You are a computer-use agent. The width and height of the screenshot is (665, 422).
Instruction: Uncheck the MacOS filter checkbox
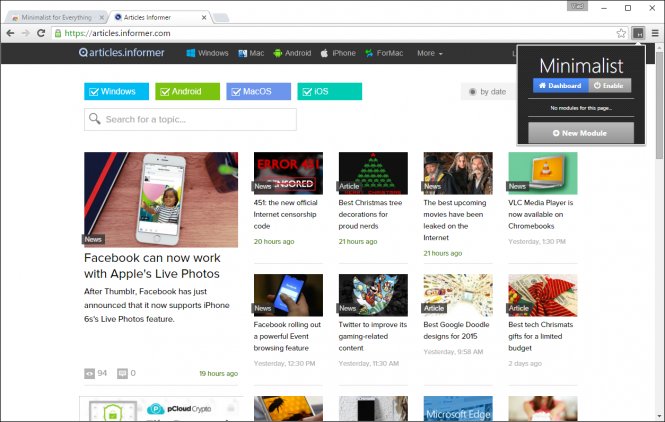236,92
